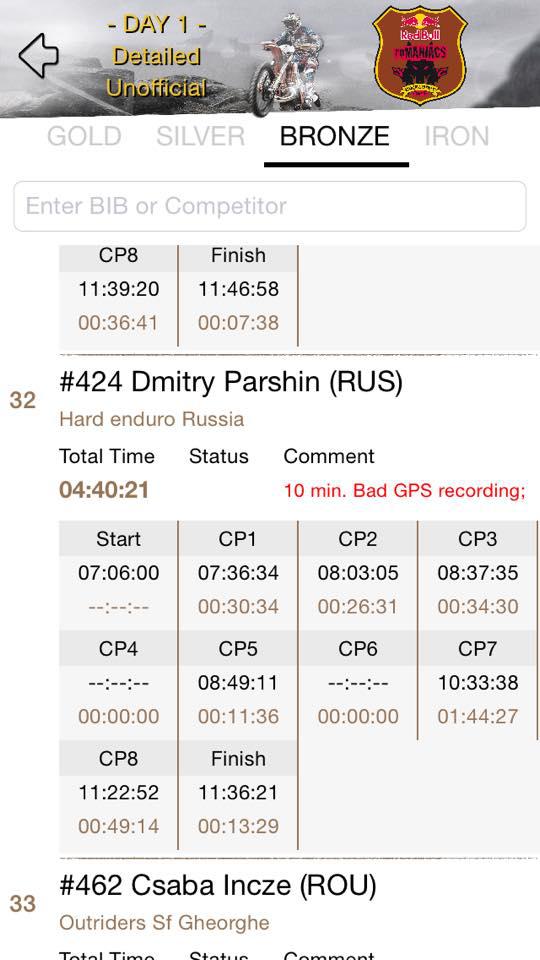Tap the motorcycle rider image in header
The height and width of the screenshot is (960, 540).
pyautogui.click(x=287, y=64)
